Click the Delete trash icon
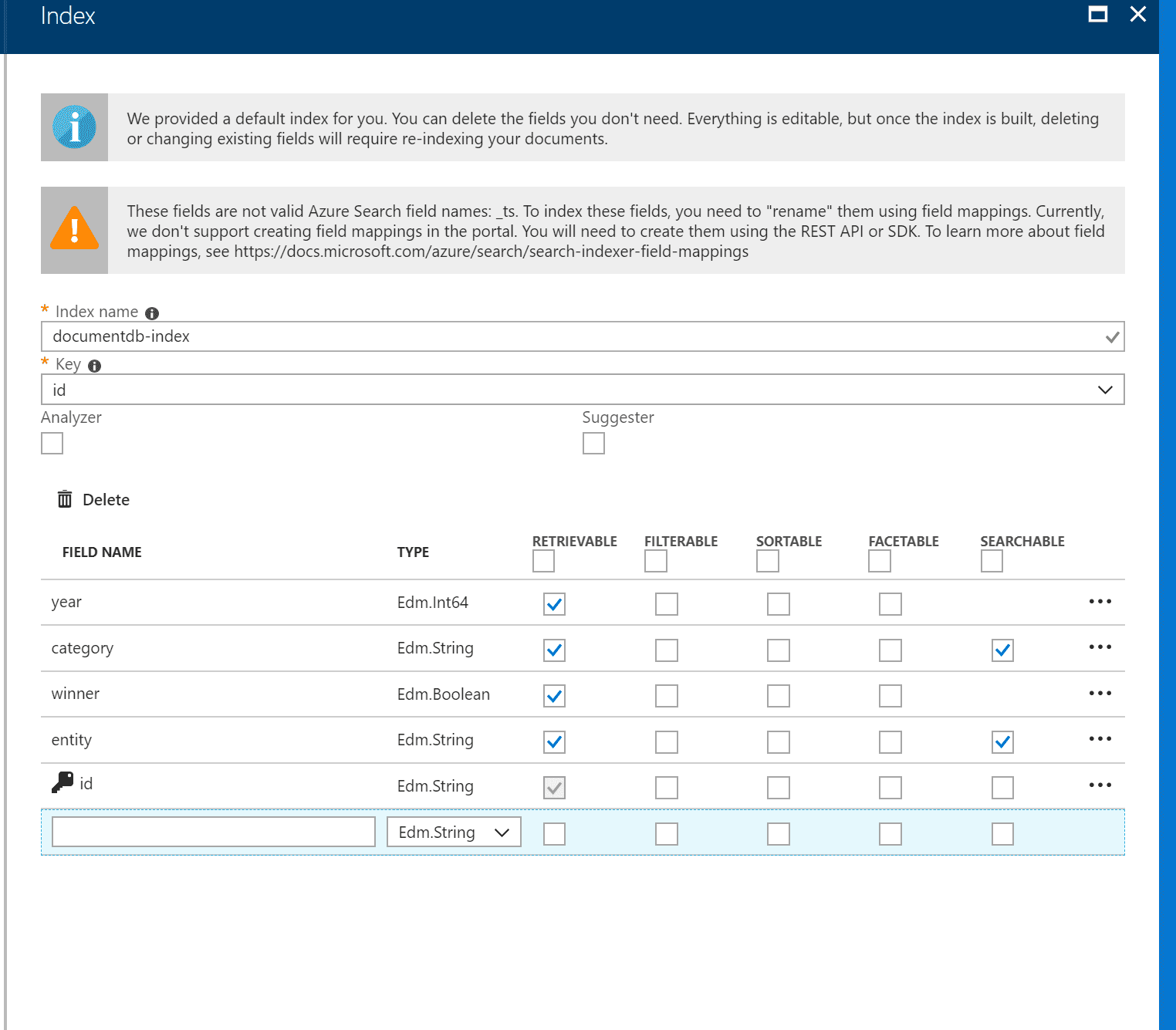This screenshot has width=1176, height=1030. (x=65, y=499)
